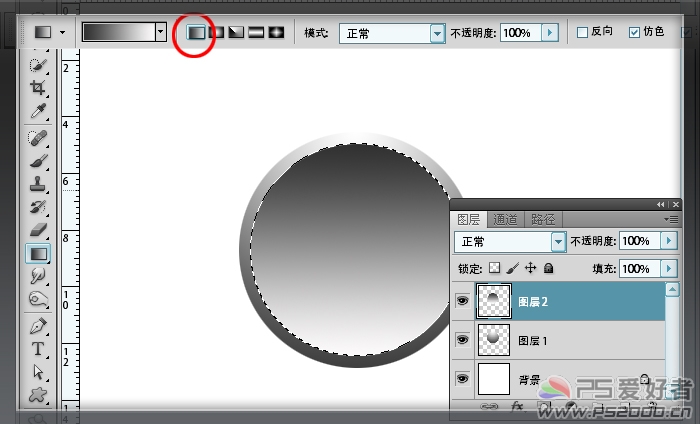The height and width of the screenshot is (424, 700).
Task: Enable the 反向 checkbox
Action: point(582,32)
